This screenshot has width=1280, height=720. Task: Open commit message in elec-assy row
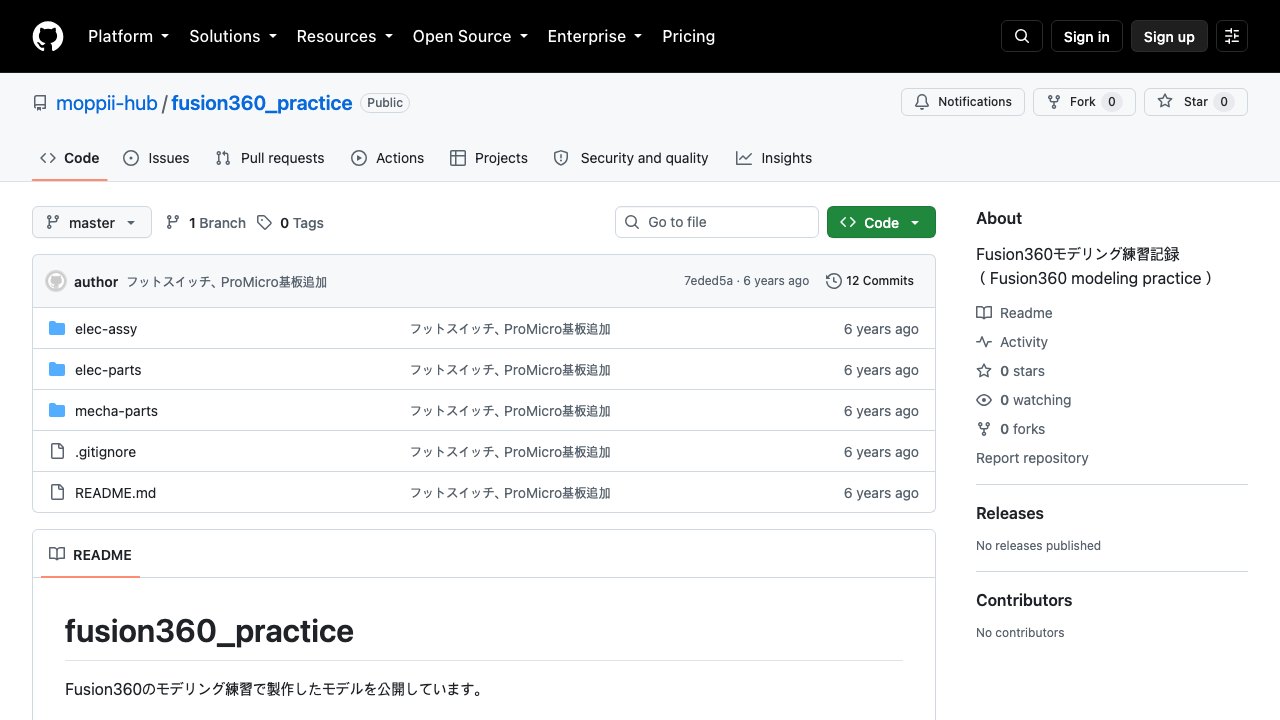pyautogui.click(x=510, y=329)
